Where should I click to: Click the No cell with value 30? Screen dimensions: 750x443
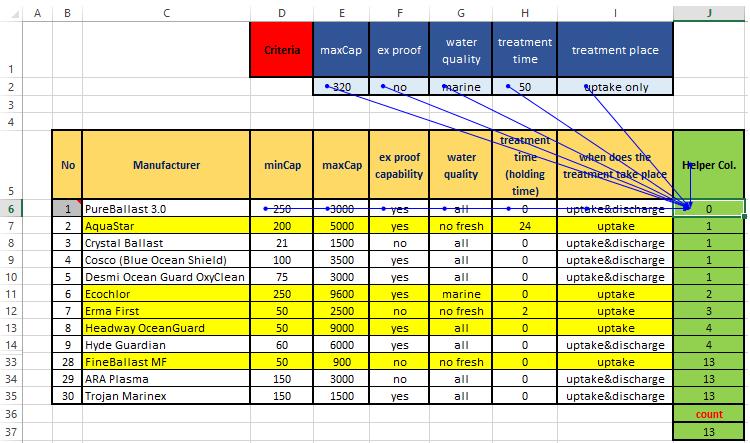(x=67, y=396)
